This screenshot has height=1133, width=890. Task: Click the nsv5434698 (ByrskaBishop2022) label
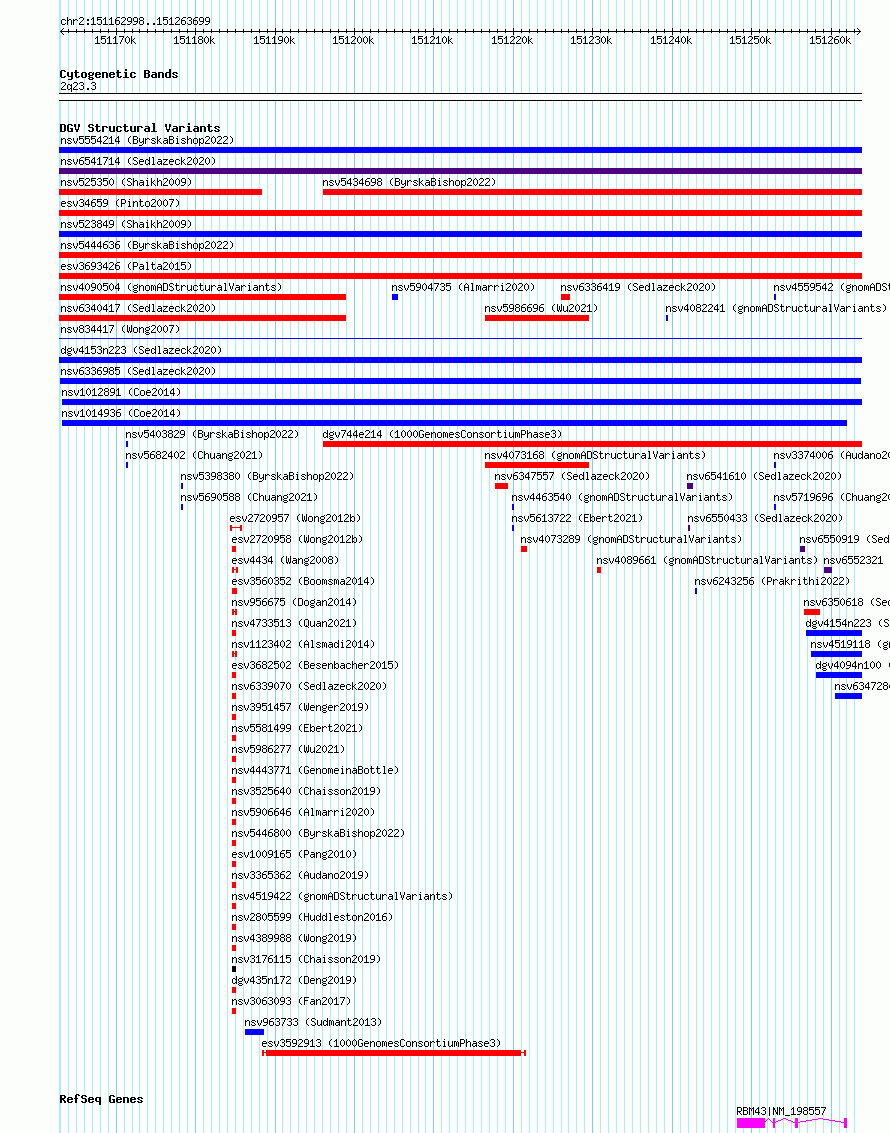coord(409,182)
